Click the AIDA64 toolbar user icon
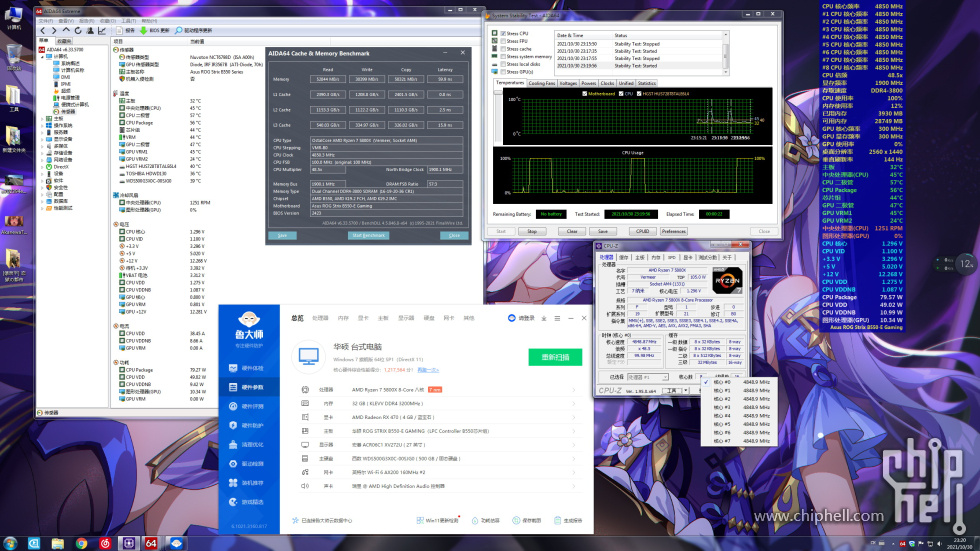The height and width of the screenshot is (551, 980). tap(90, 30)
